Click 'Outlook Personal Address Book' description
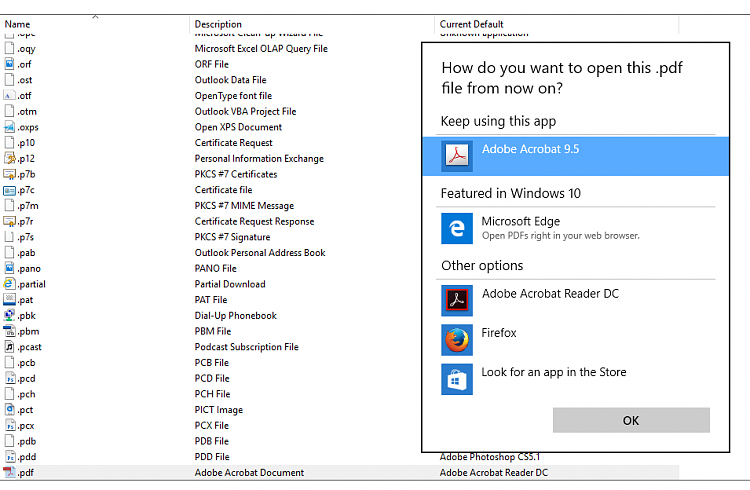The image size is (750, 490). [x=260, y=253]
